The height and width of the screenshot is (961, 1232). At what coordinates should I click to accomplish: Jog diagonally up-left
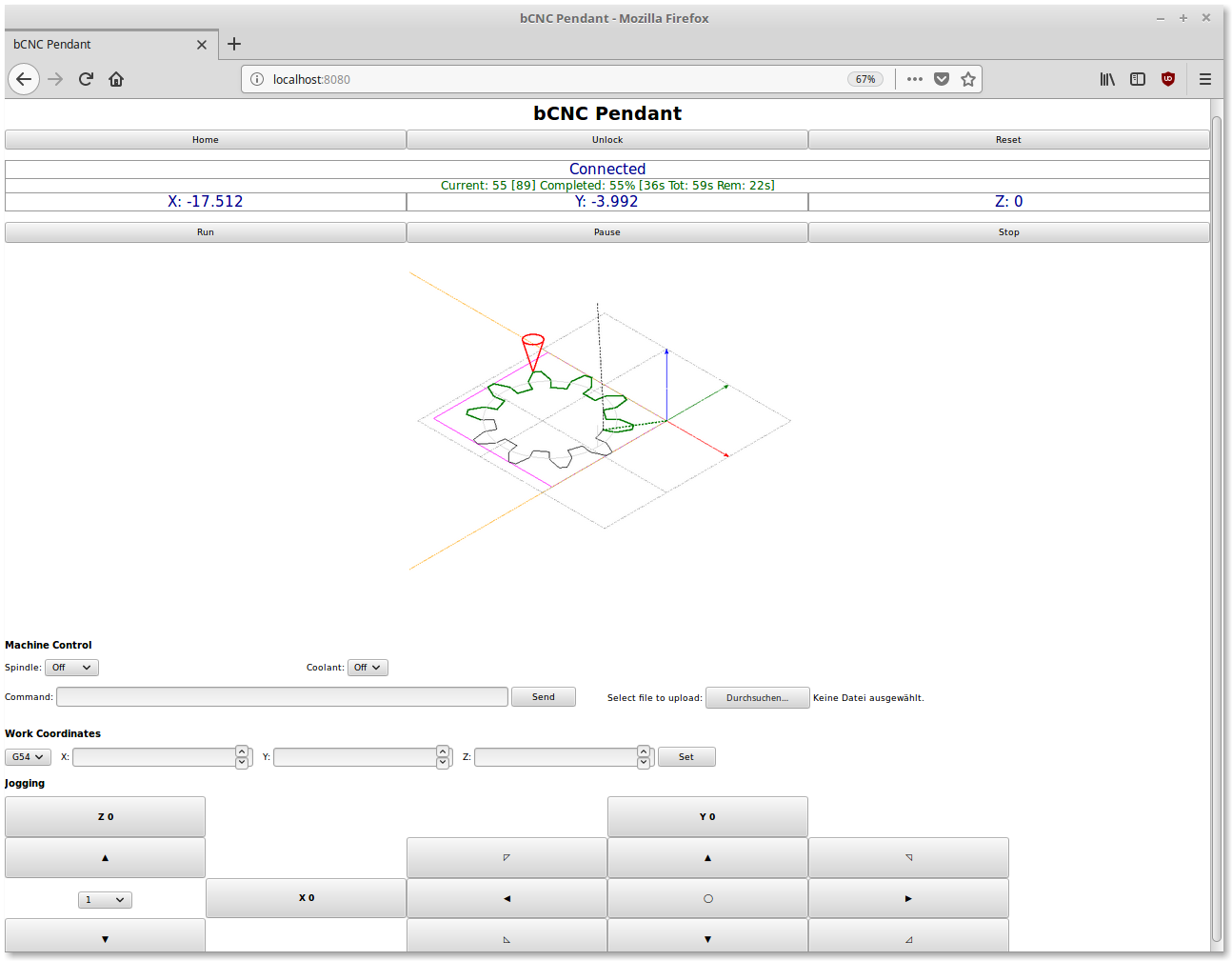(x=507, y=858)
